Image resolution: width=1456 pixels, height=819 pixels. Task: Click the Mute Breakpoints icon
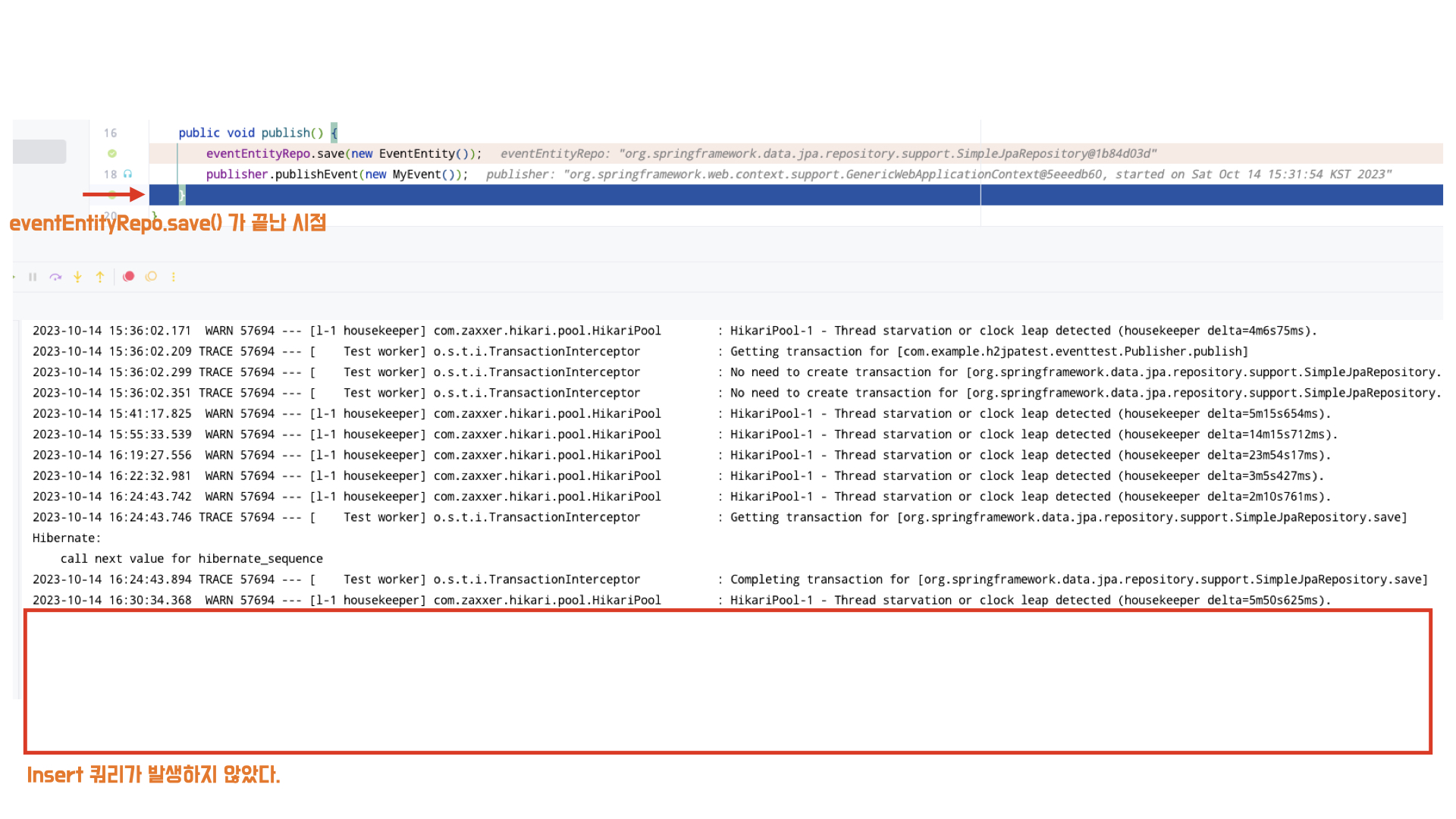[152, 277]
